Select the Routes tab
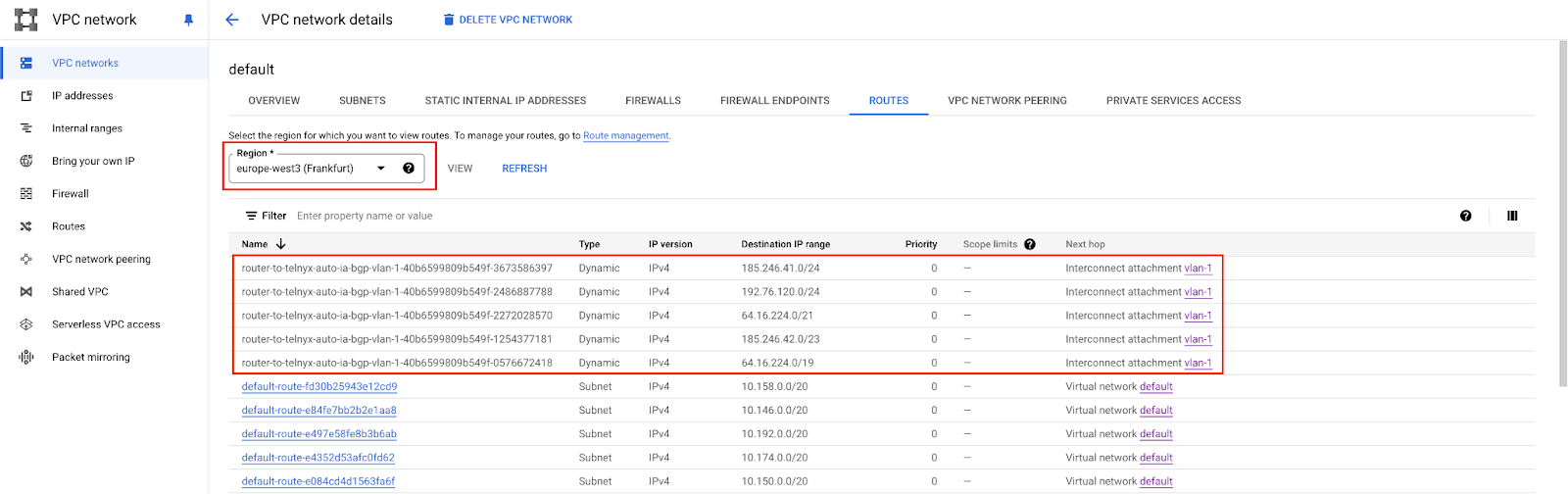The height and width of the screenshot is (494, 1568). click(889, 100)
